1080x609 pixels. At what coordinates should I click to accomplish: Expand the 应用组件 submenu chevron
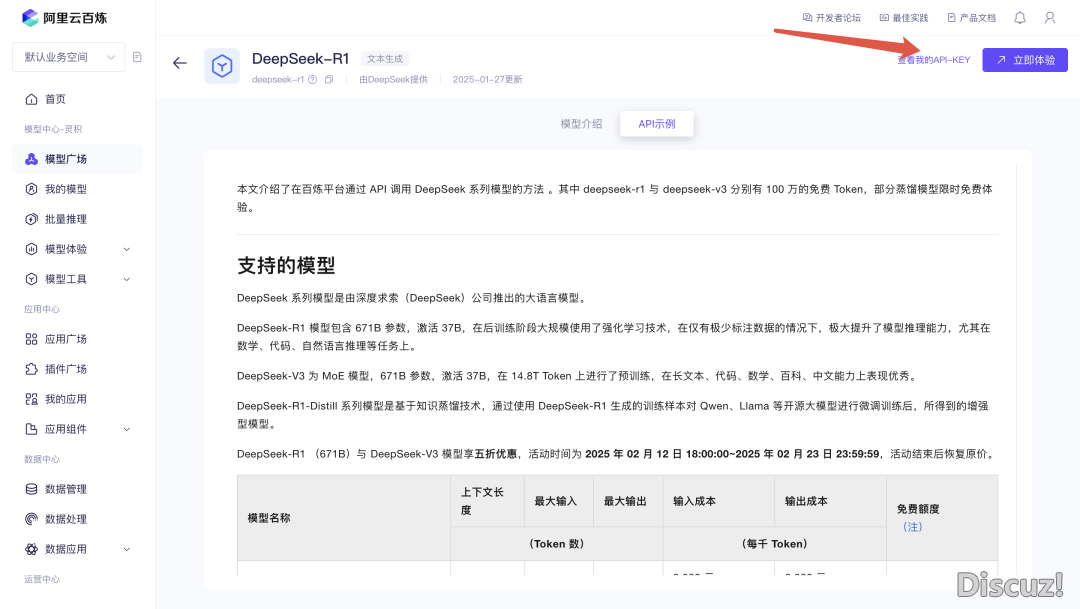(x=127, y=429)
